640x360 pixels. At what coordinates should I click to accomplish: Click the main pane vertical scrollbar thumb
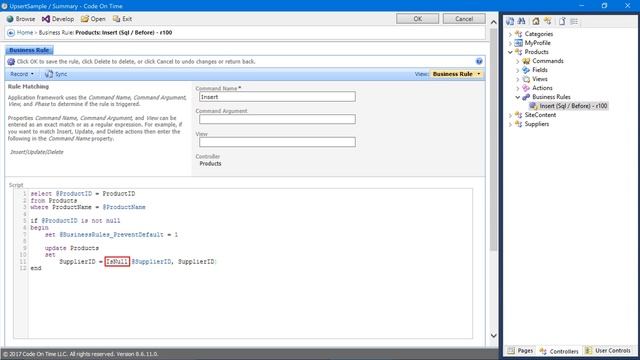tap(493, 139)
